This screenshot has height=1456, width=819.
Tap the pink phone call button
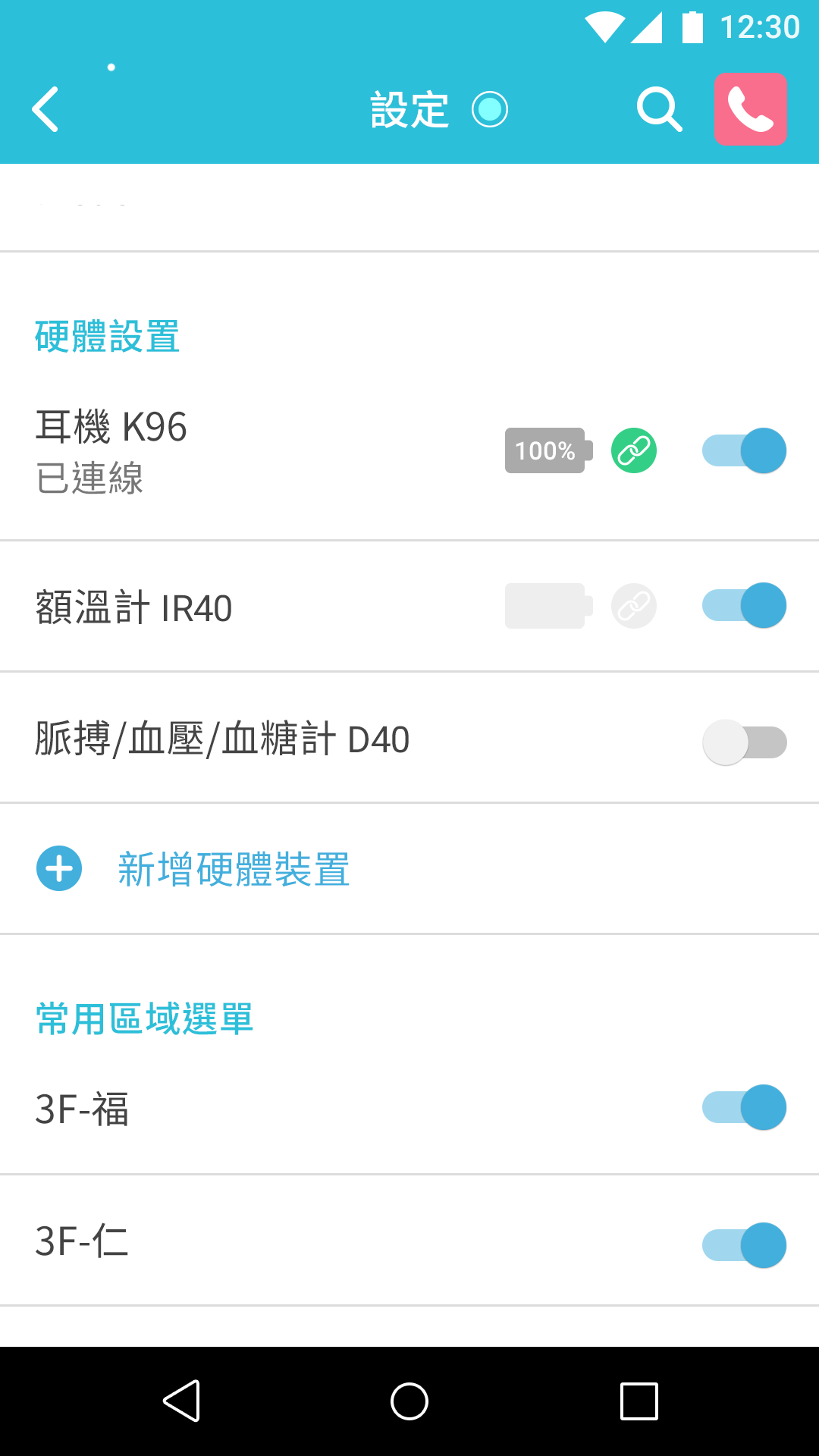point(750,109)
